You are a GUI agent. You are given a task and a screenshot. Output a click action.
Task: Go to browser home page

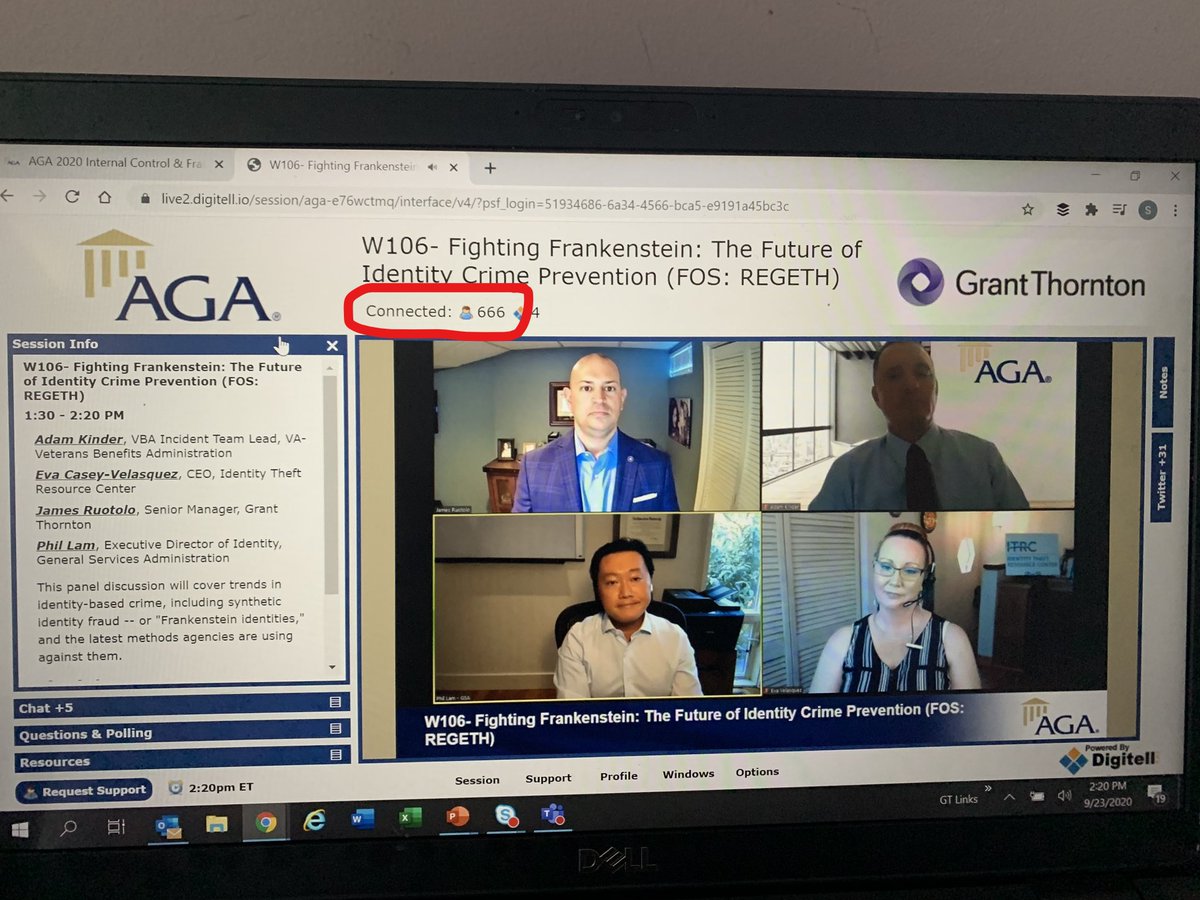point(105,197)
